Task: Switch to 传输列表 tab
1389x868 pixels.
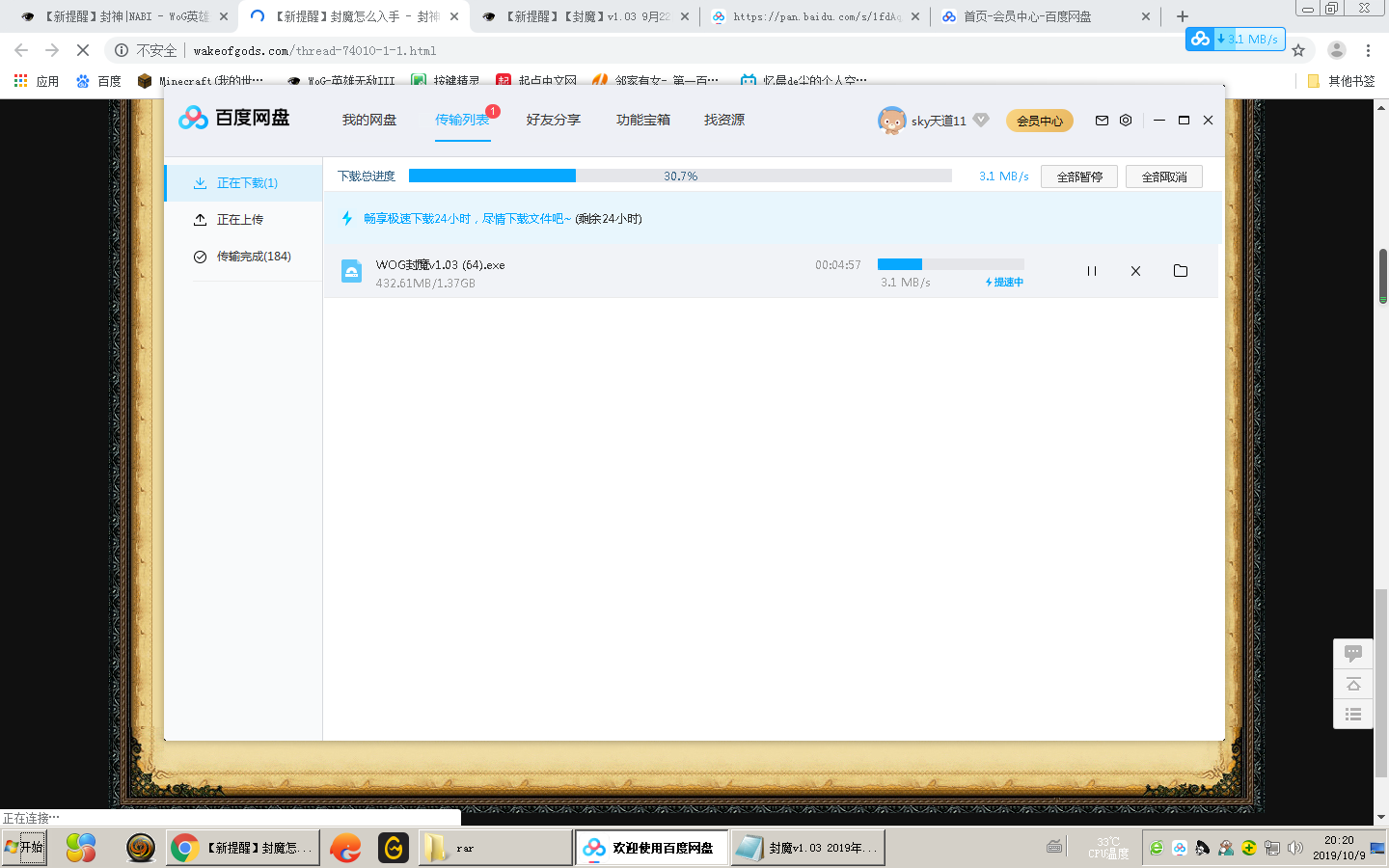Action: 462,120
